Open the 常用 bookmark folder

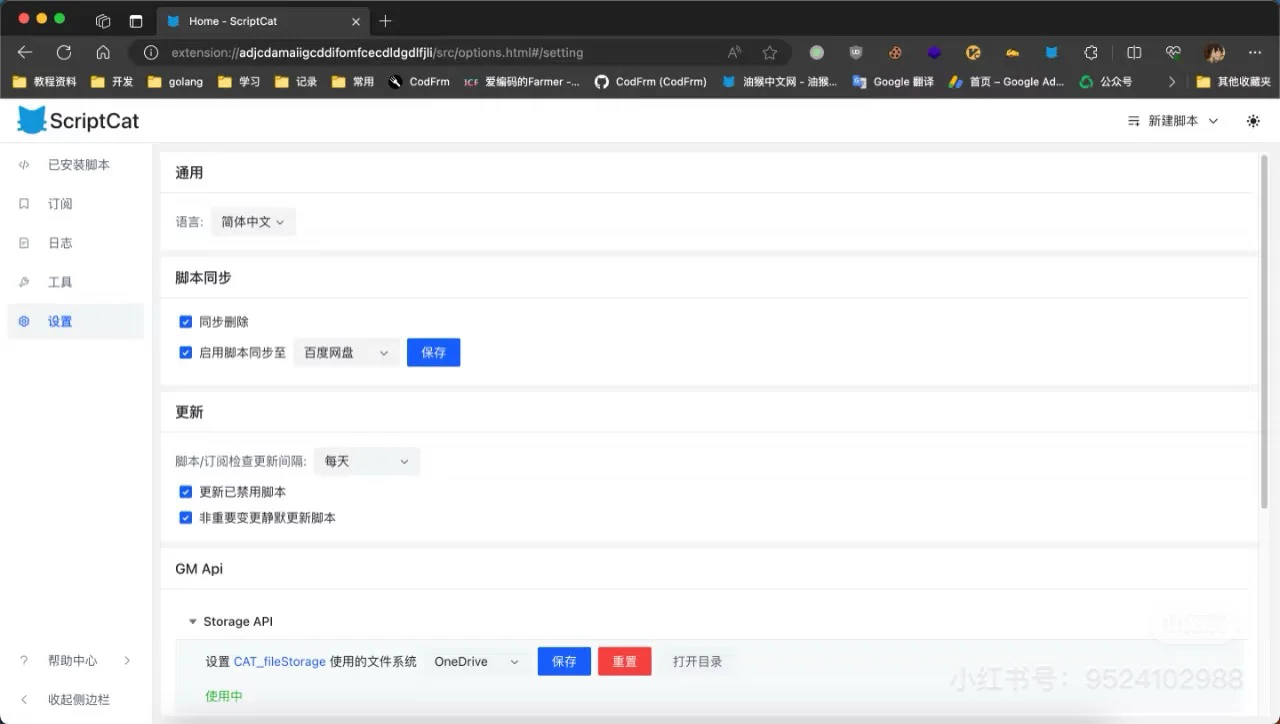coord(353,82)
